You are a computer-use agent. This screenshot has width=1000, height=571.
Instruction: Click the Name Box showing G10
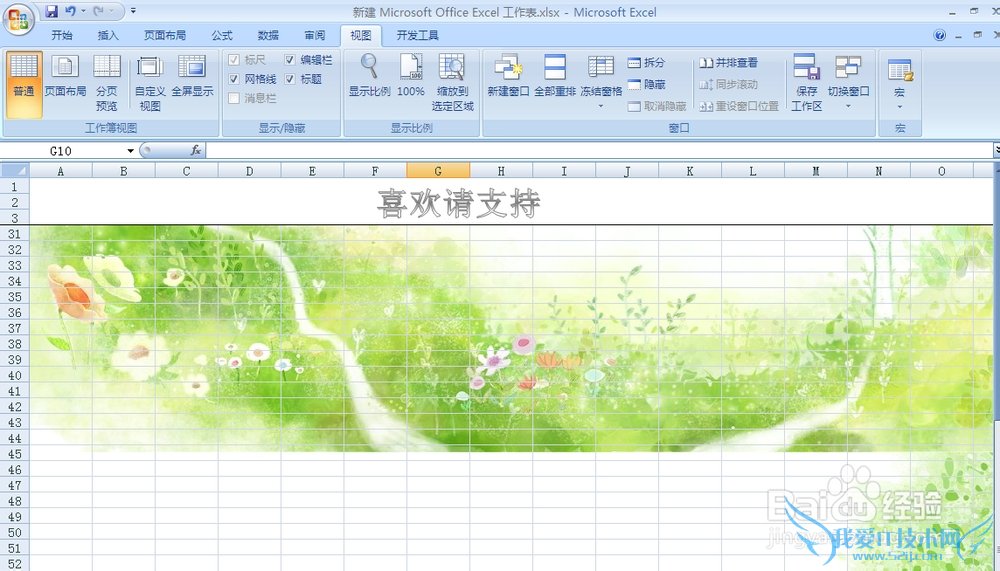61,151
